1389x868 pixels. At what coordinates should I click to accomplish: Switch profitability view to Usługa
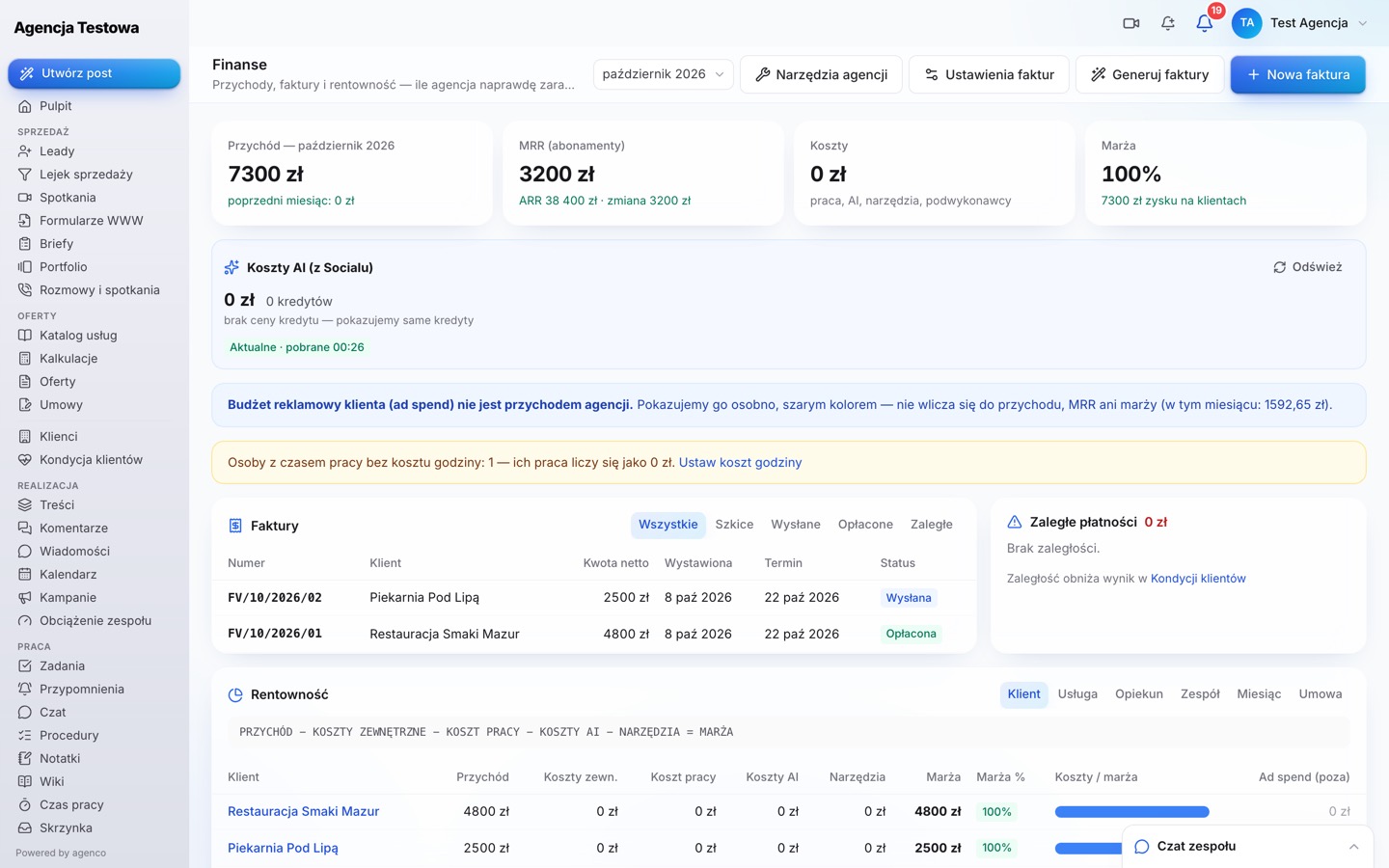(x=1077, y=694)
